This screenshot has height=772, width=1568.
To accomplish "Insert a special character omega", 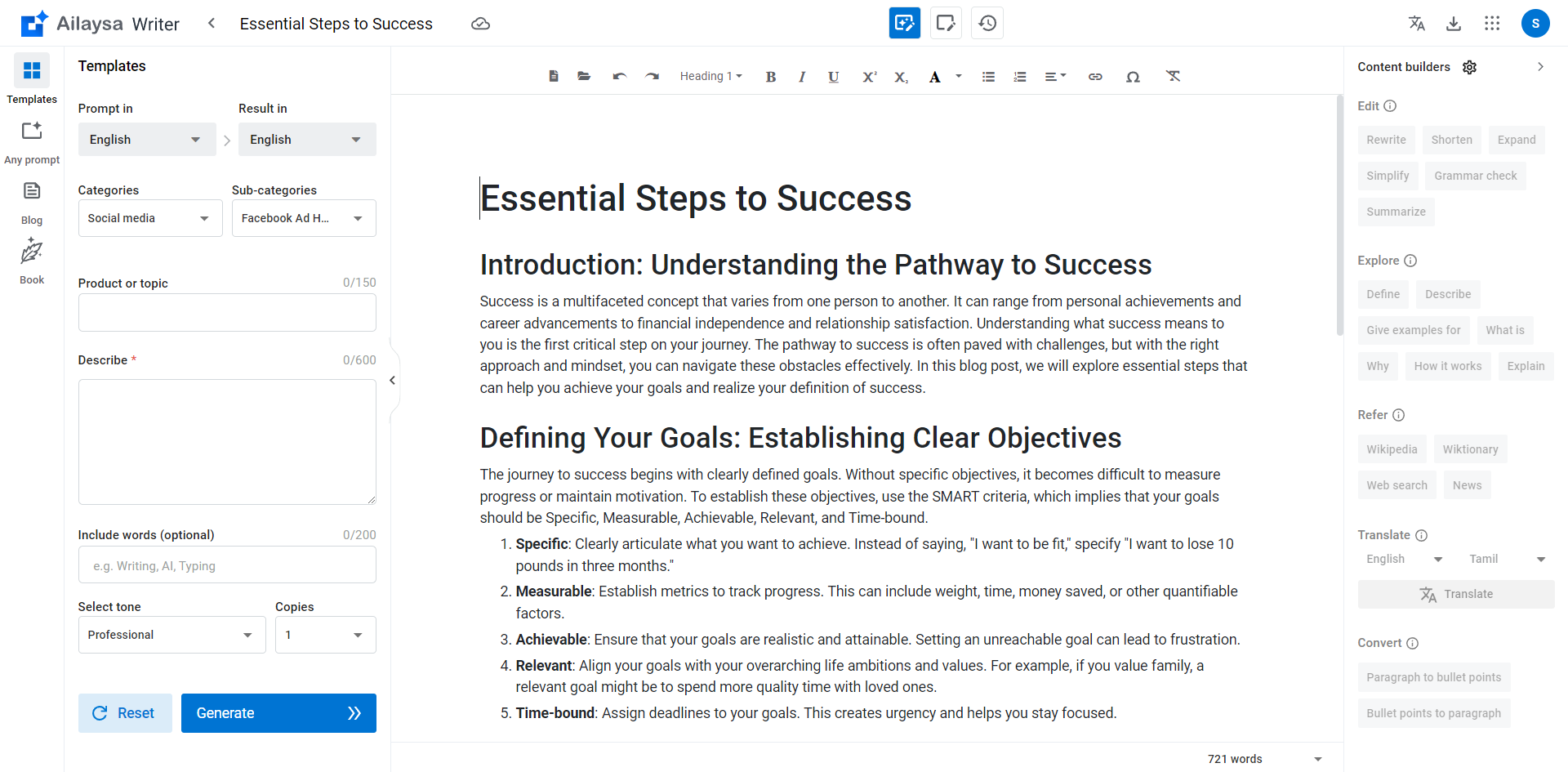I will click(x=1133, y=77).
